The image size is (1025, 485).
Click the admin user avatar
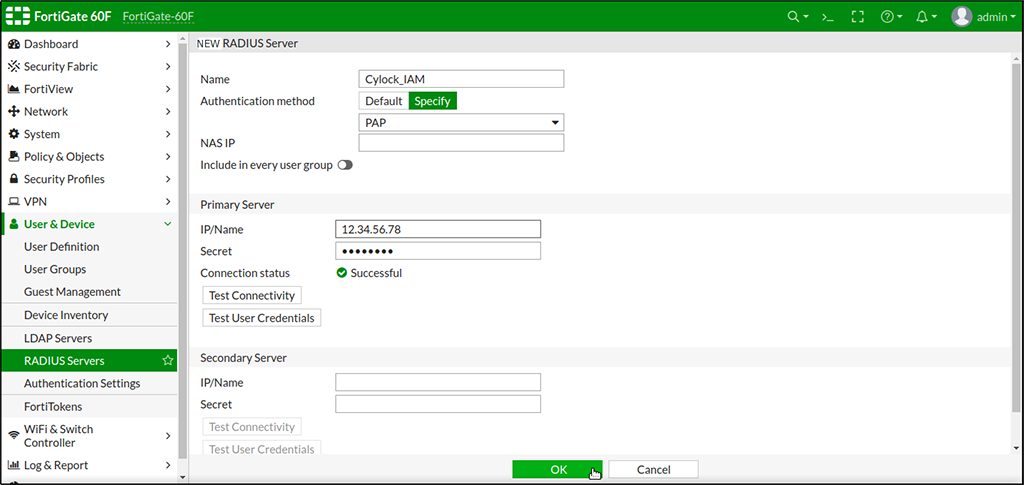[961, 16]
